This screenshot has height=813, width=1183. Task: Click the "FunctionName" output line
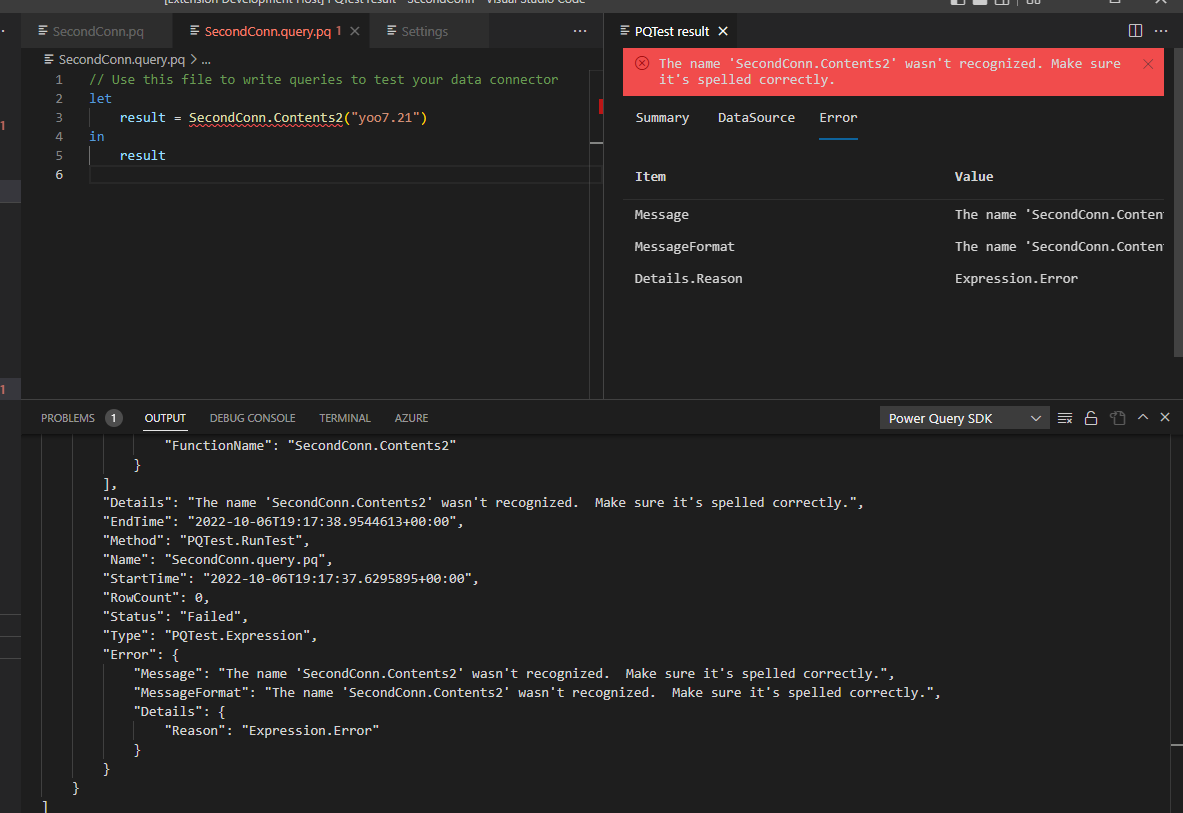[310, 446]
